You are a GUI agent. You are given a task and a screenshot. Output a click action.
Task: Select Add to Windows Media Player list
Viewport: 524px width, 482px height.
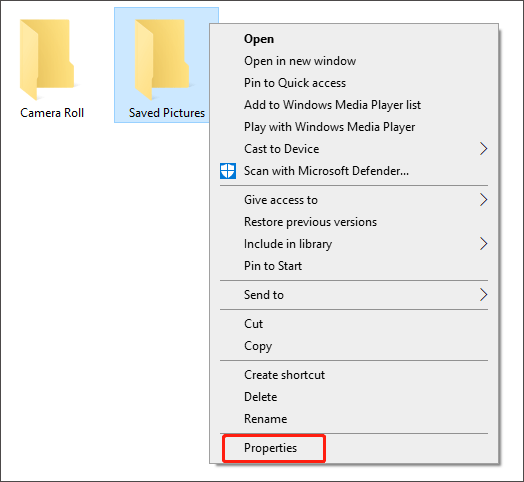coord(332,105)
